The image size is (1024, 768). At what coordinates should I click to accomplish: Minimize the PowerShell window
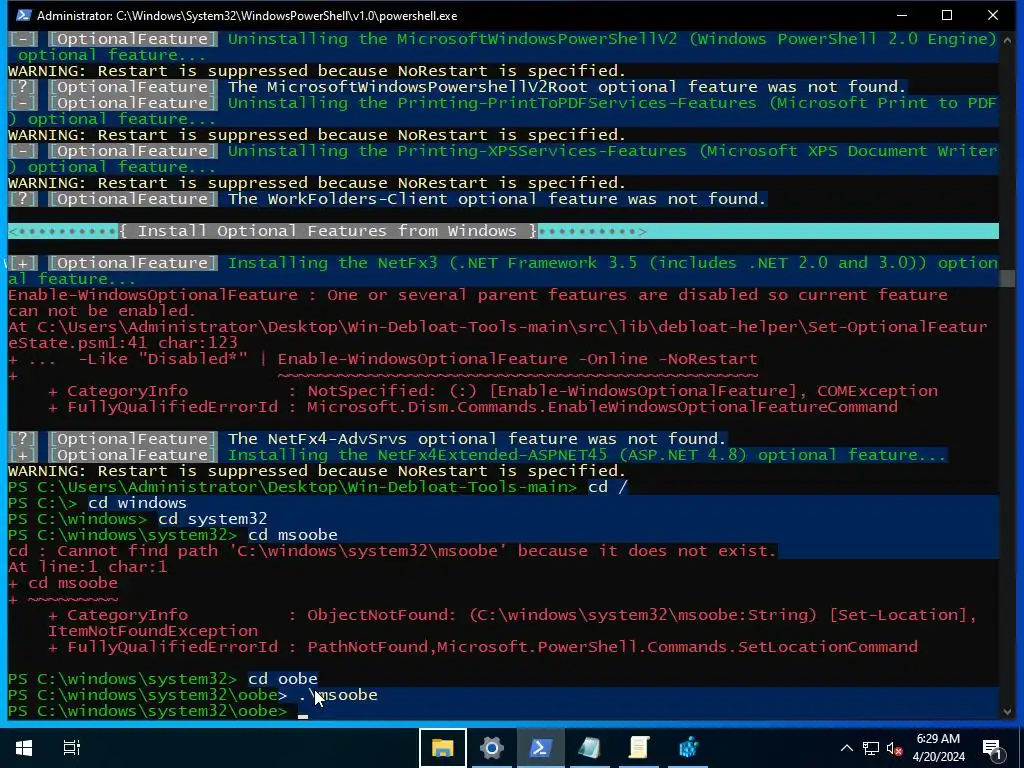click(902, 15)
